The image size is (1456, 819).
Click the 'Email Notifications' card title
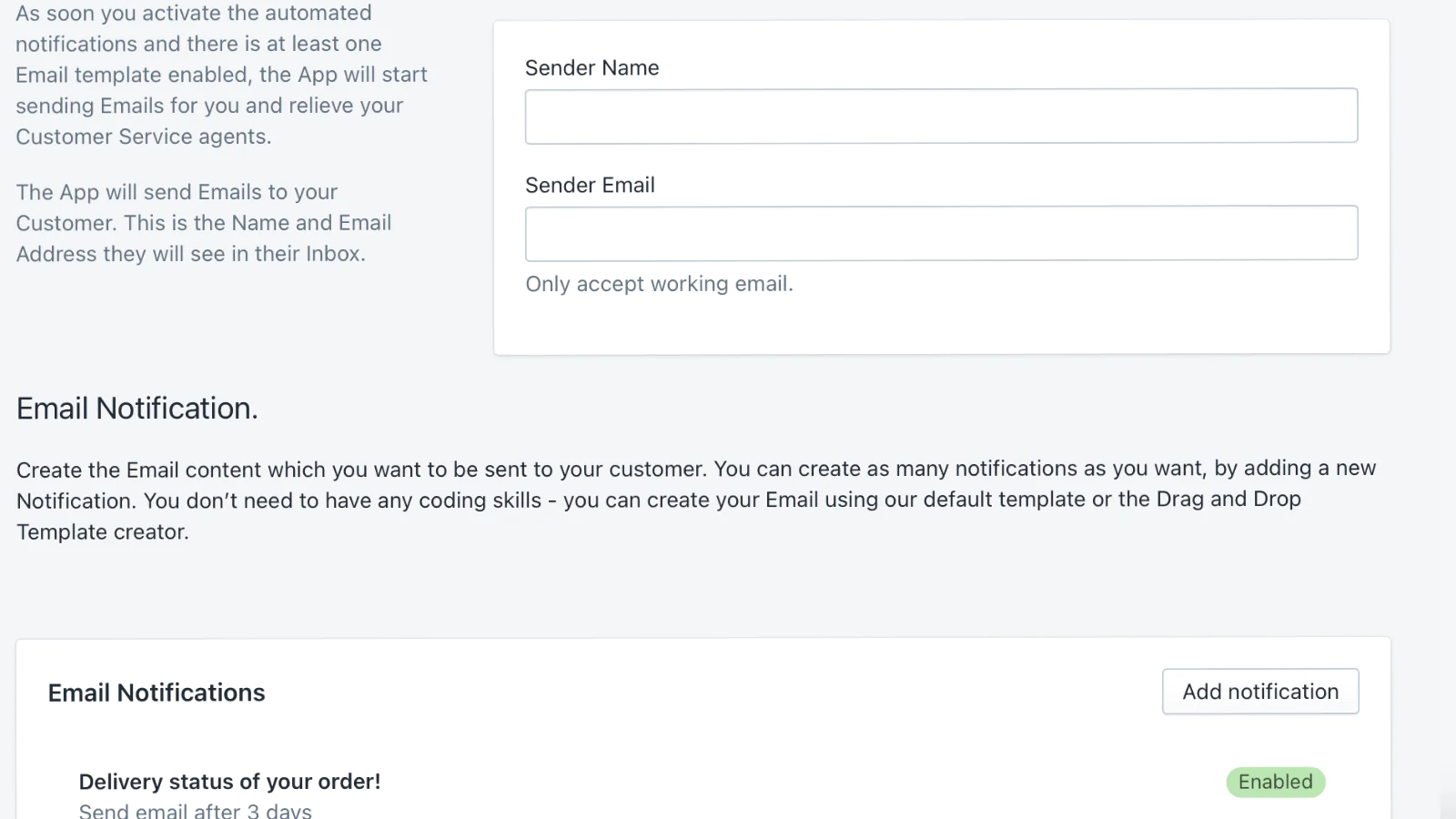157,693
